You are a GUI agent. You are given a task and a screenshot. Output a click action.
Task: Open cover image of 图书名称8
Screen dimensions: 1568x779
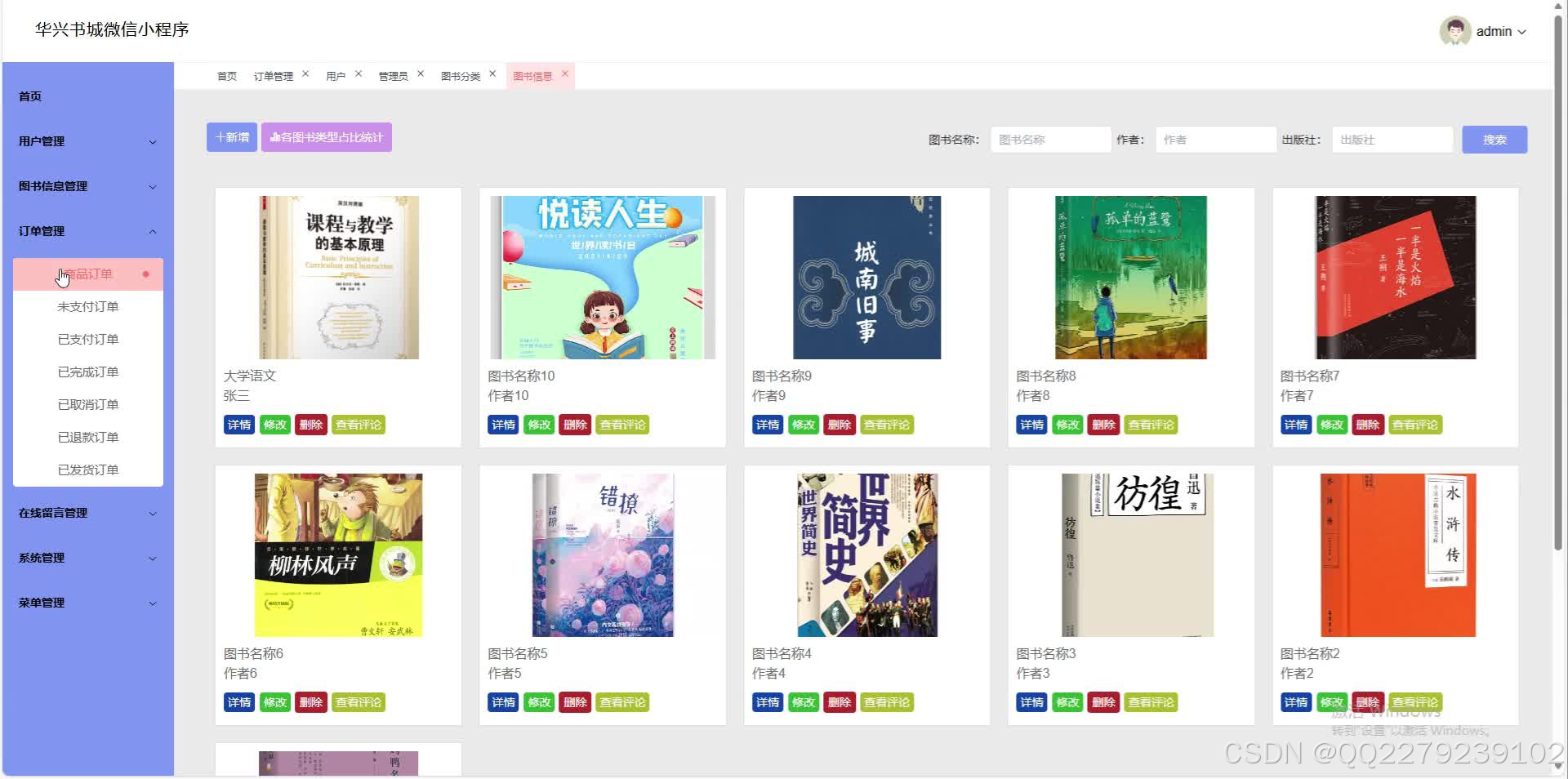pyautogui.click(x=1131, y=278)
